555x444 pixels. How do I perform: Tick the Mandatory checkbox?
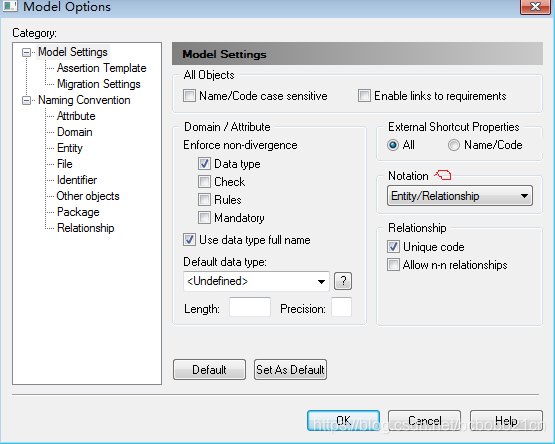pos(204,218)
